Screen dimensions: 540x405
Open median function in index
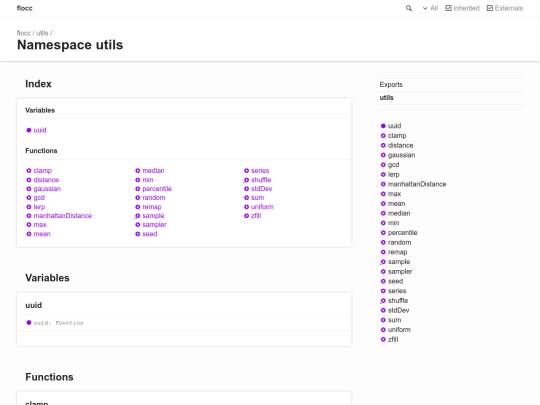[153, 171]
